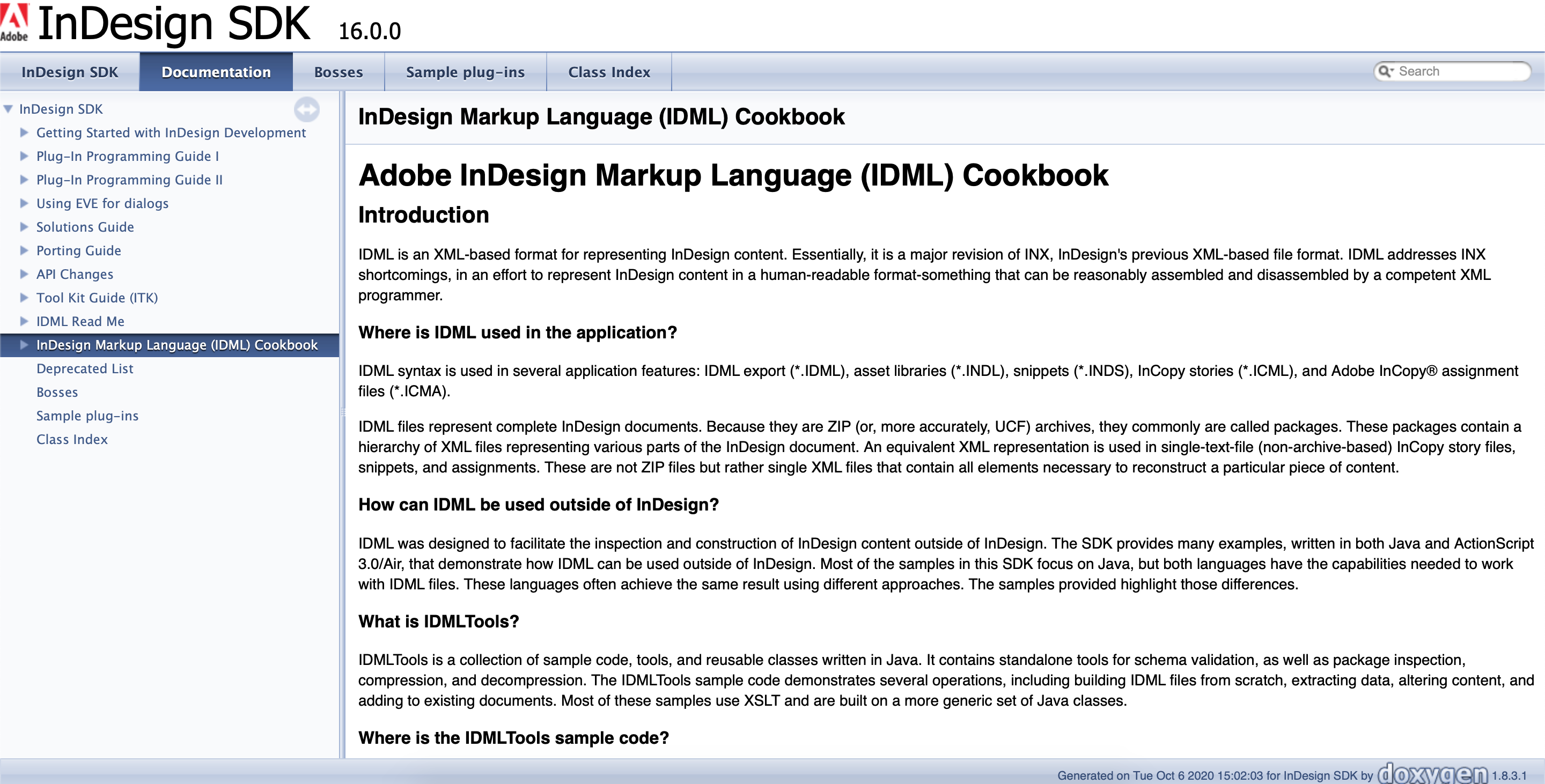1545x784 pixels.
Task: Expand the Porting Guide entry
Action: [x=24, y=250]
